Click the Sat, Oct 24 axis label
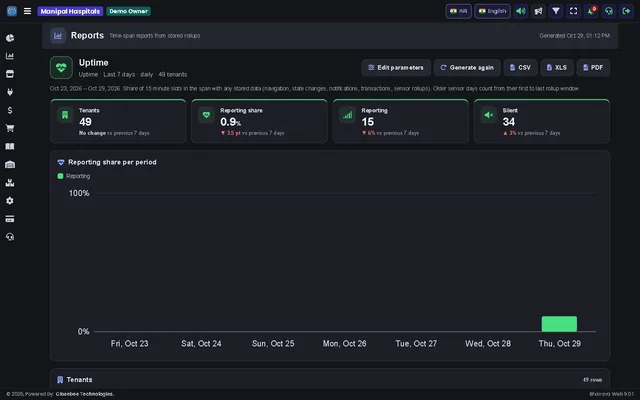This screenshot has width=640, height=400. [201, 344]
